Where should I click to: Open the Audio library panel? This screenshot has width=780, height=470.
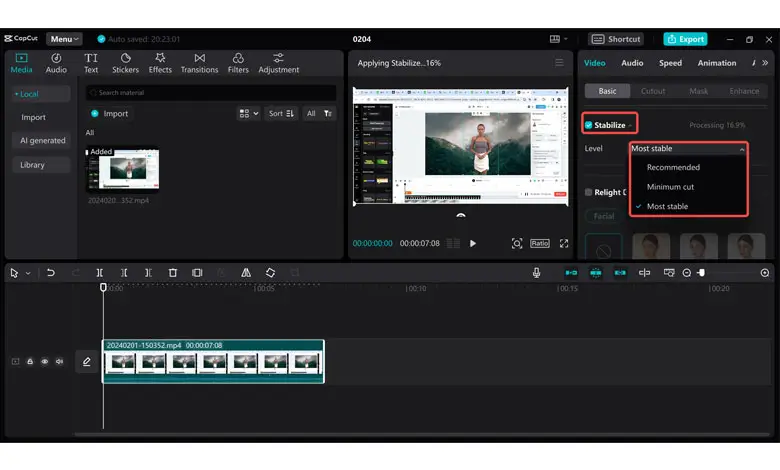coord(56,63)
